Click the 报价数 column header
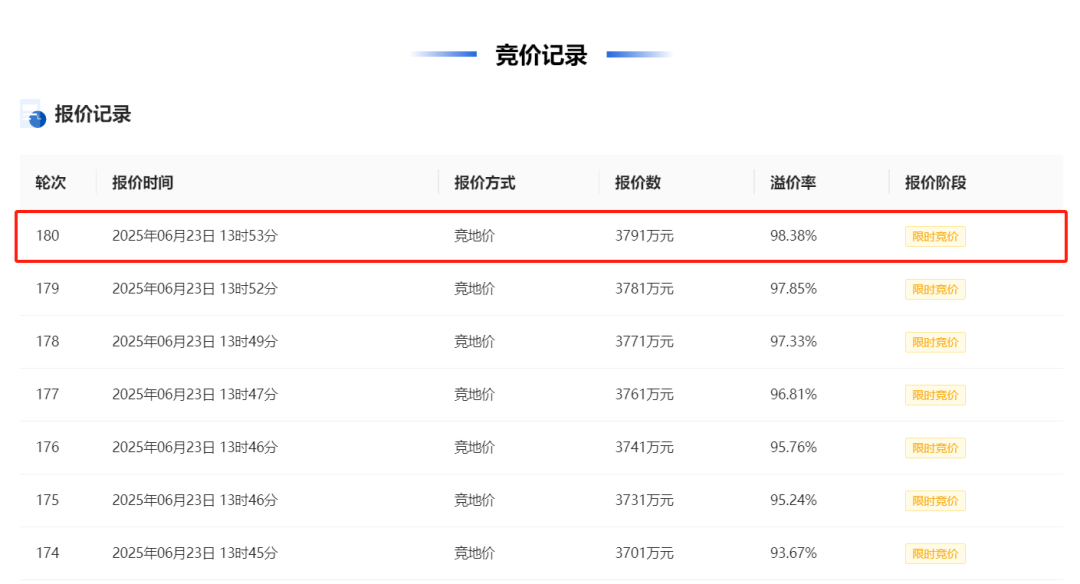The height and width of the screenshot is (584, 1080). coord(638,182)
